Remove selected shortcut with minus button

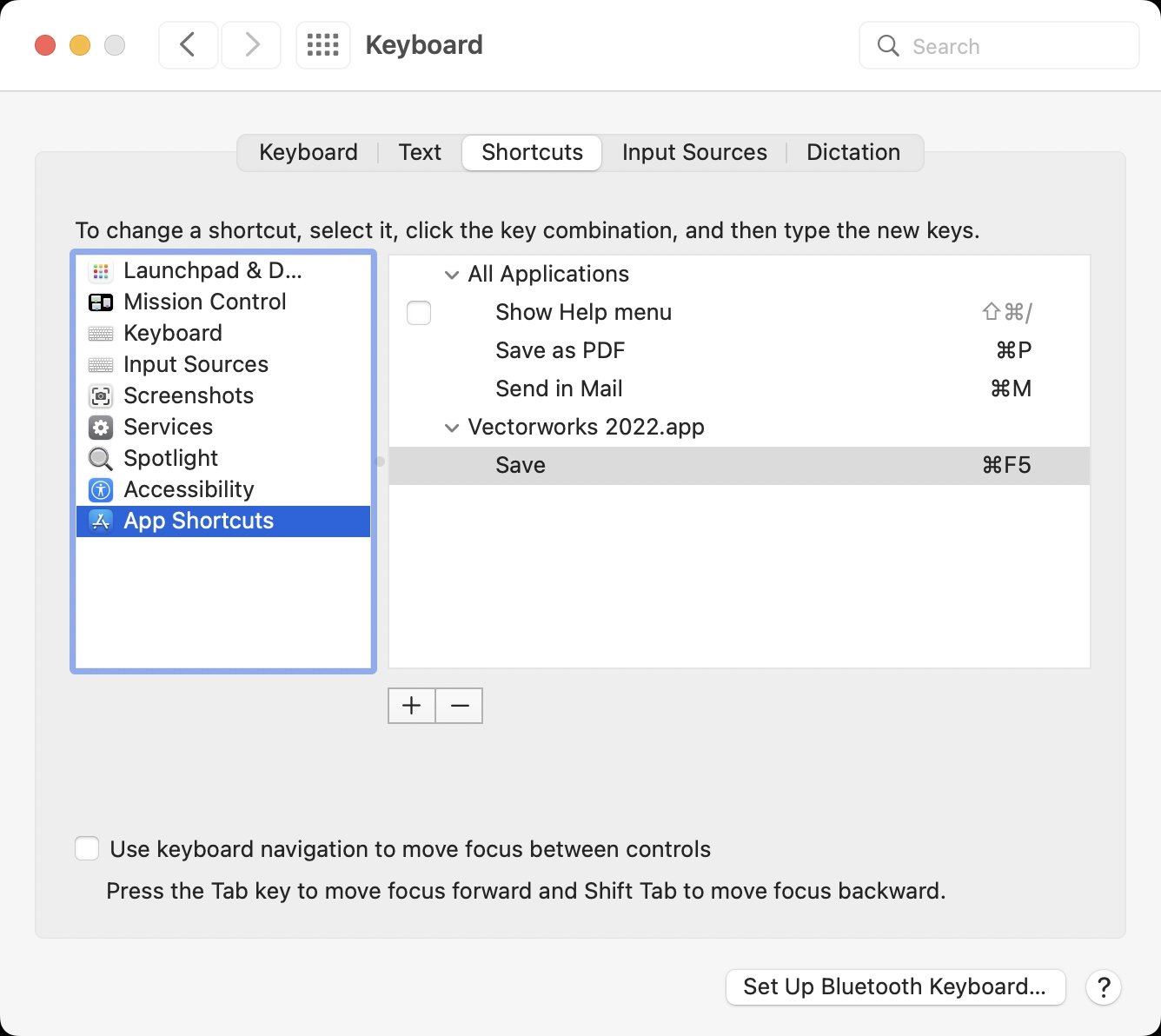[459, 706]
